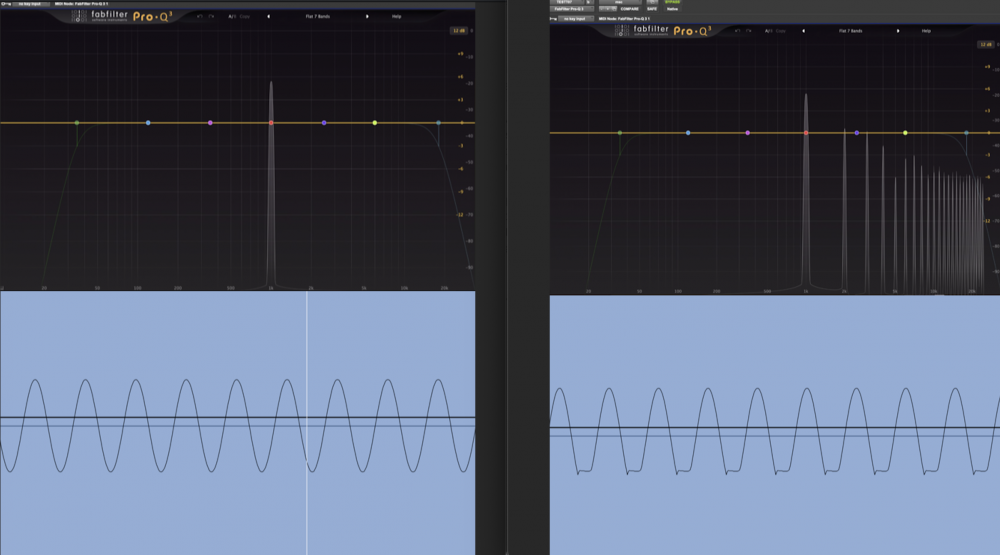Select red band node in left EQ
Image resolution: width=1000 pixels, height=555 pixels.
tap(271, 122)
